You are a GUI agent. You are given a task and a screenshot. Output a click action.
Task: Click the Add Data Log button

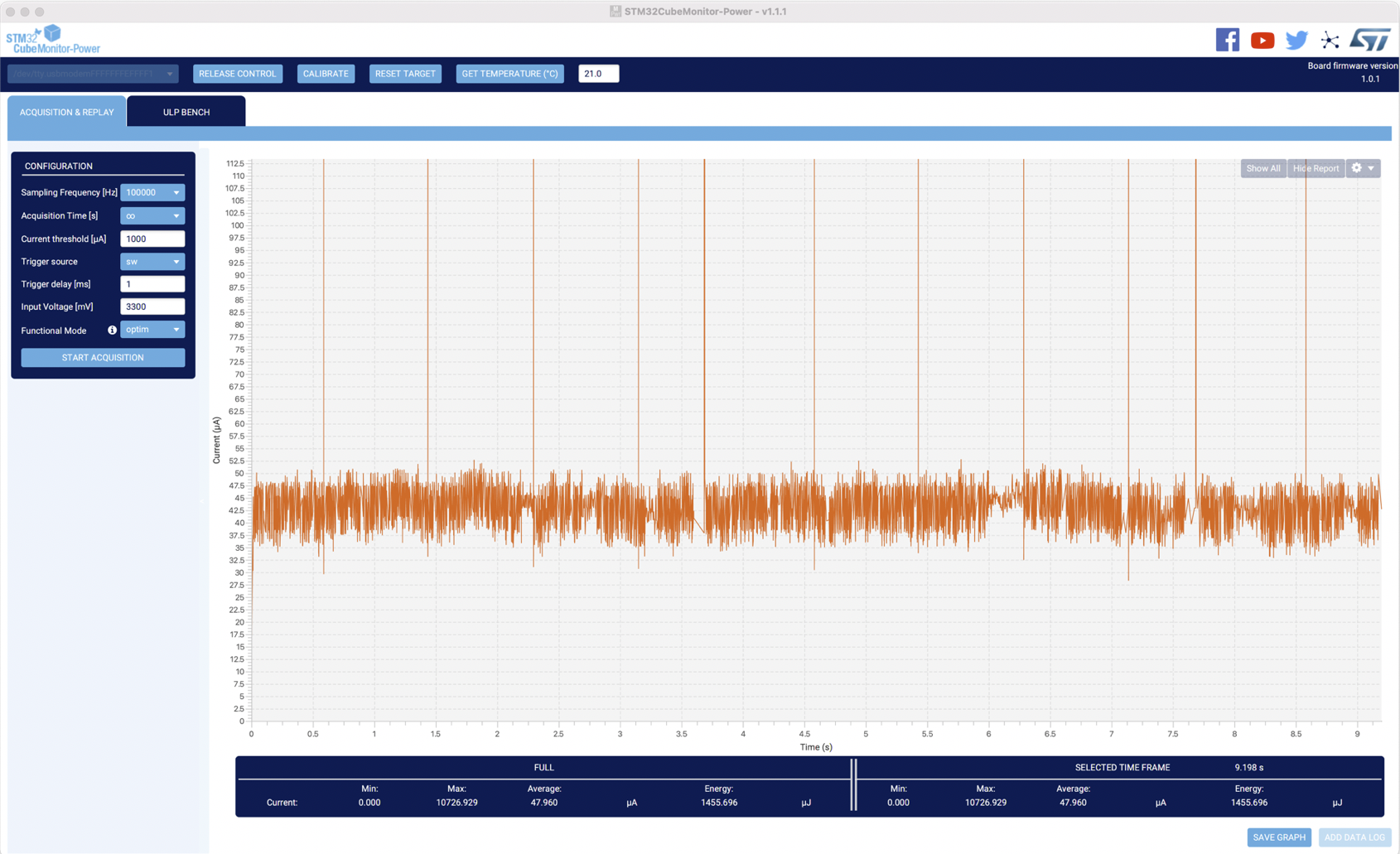pyautogui.click(x=1354, y=837)
